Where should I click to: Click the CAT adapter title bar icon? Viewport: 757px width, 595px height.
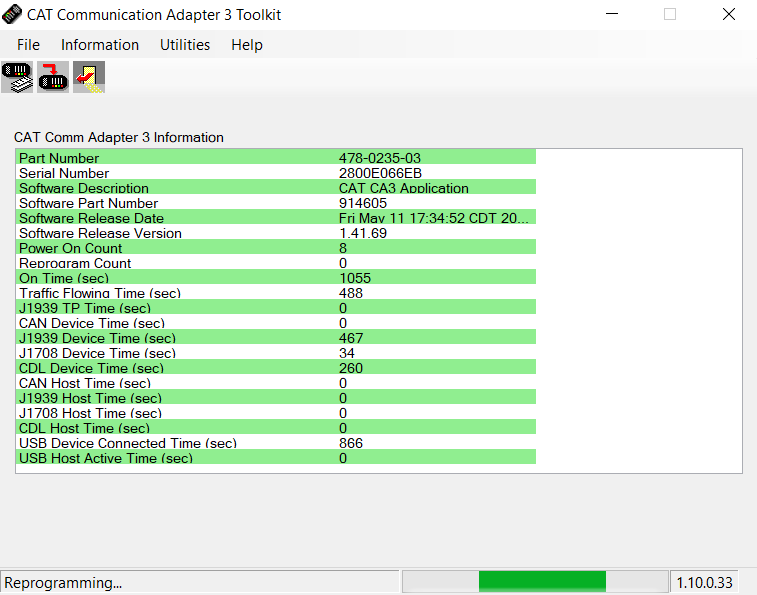[12, 14]
